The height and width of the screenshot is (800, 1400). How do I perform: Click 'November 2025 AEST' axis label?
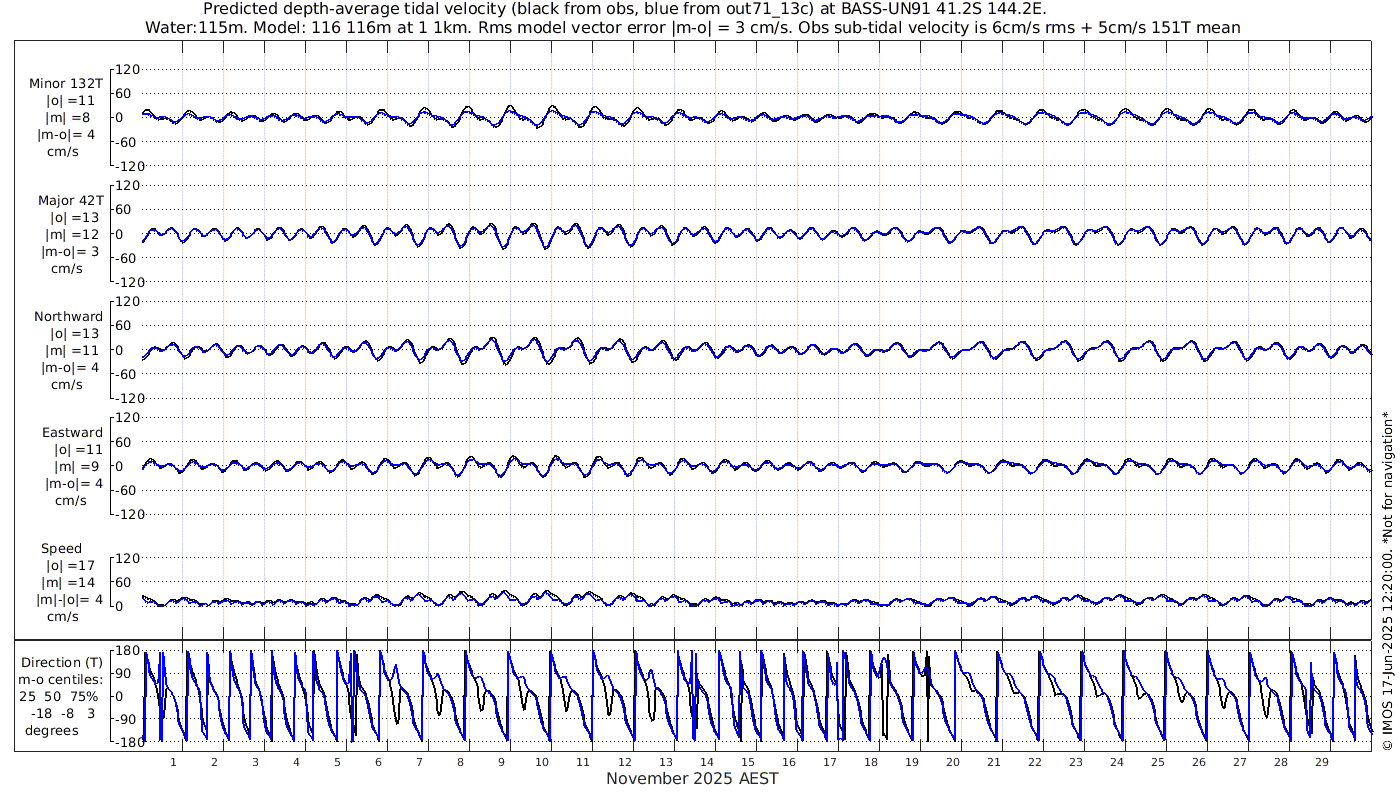[692, 778]
